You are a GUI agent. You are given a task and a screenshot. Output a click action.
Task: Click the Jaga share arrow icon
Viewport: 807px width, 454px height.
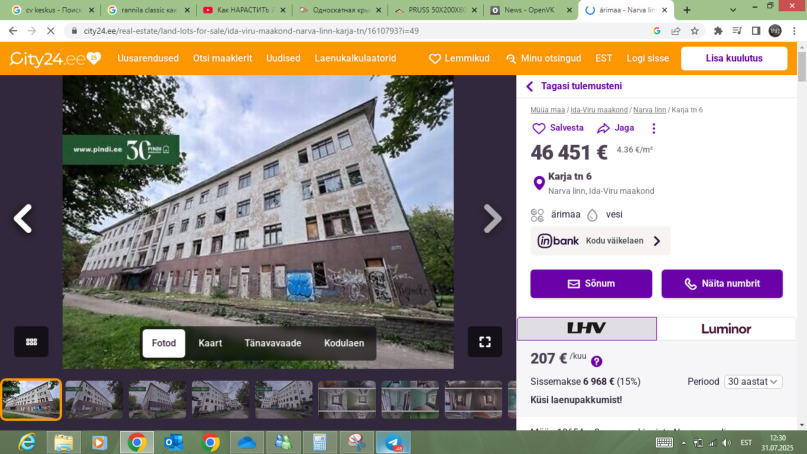pos(603,128)
